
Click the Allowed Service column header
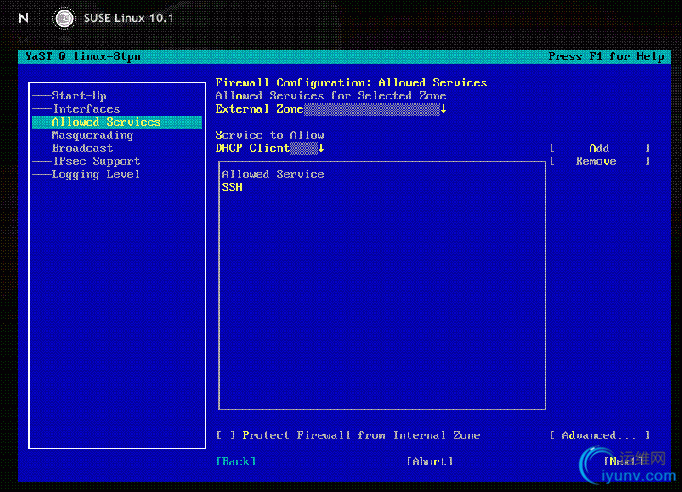273,174
